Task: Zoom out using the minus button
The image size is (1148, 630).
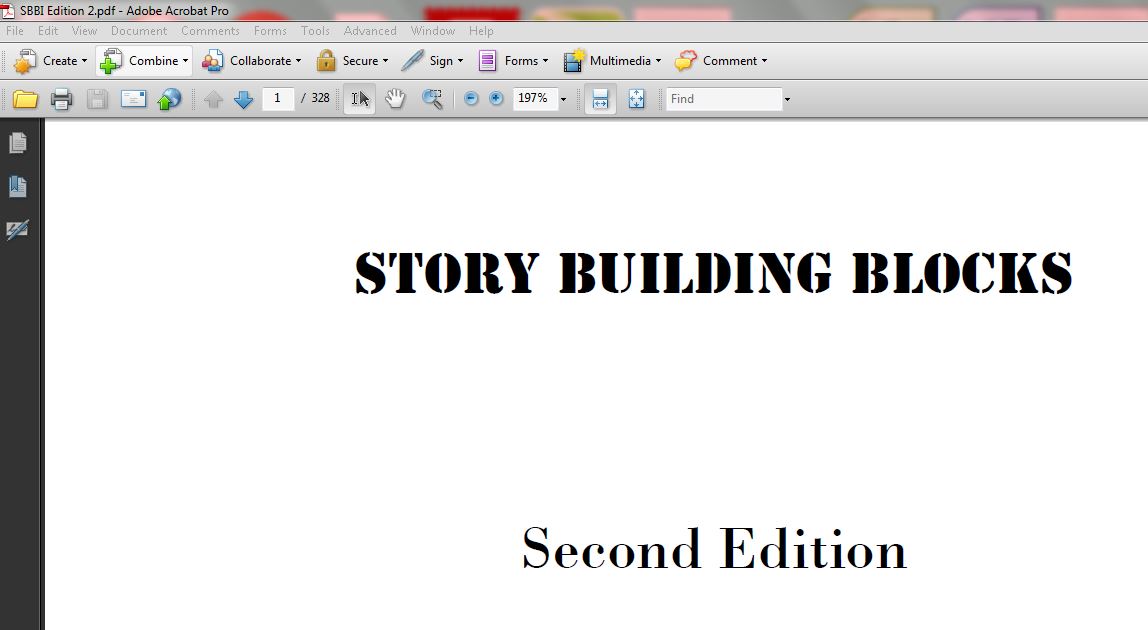Action: pos(470,98)
